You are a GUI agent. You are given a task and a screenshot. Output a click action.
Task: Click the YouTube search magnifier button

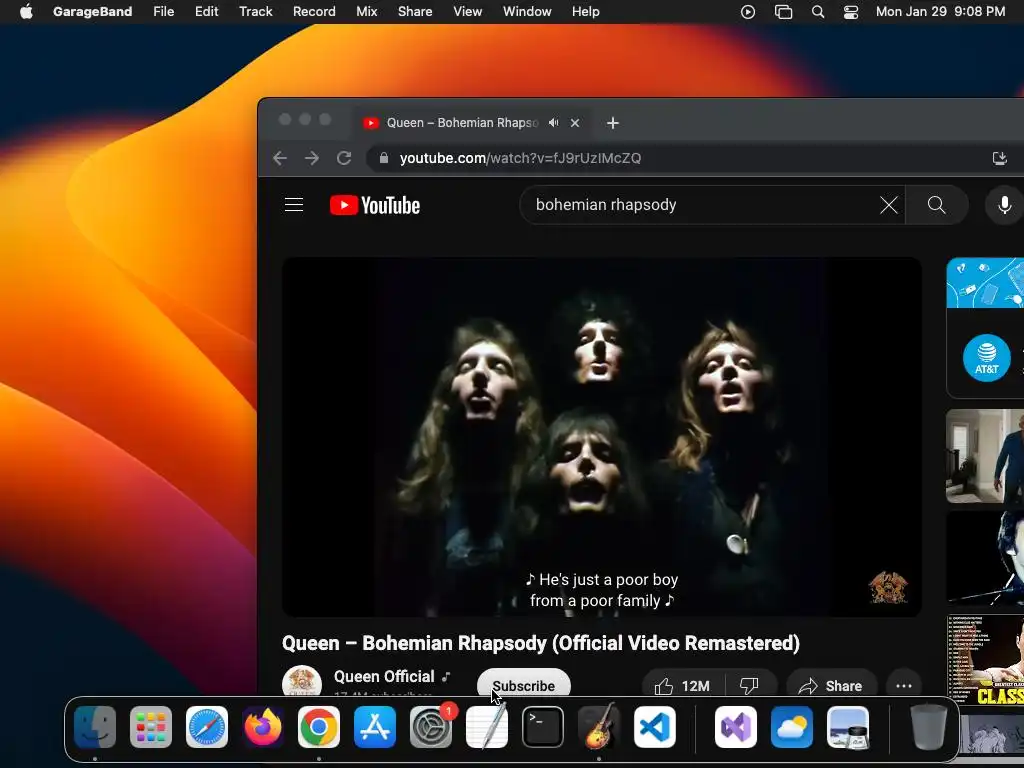tap(936, 205)
